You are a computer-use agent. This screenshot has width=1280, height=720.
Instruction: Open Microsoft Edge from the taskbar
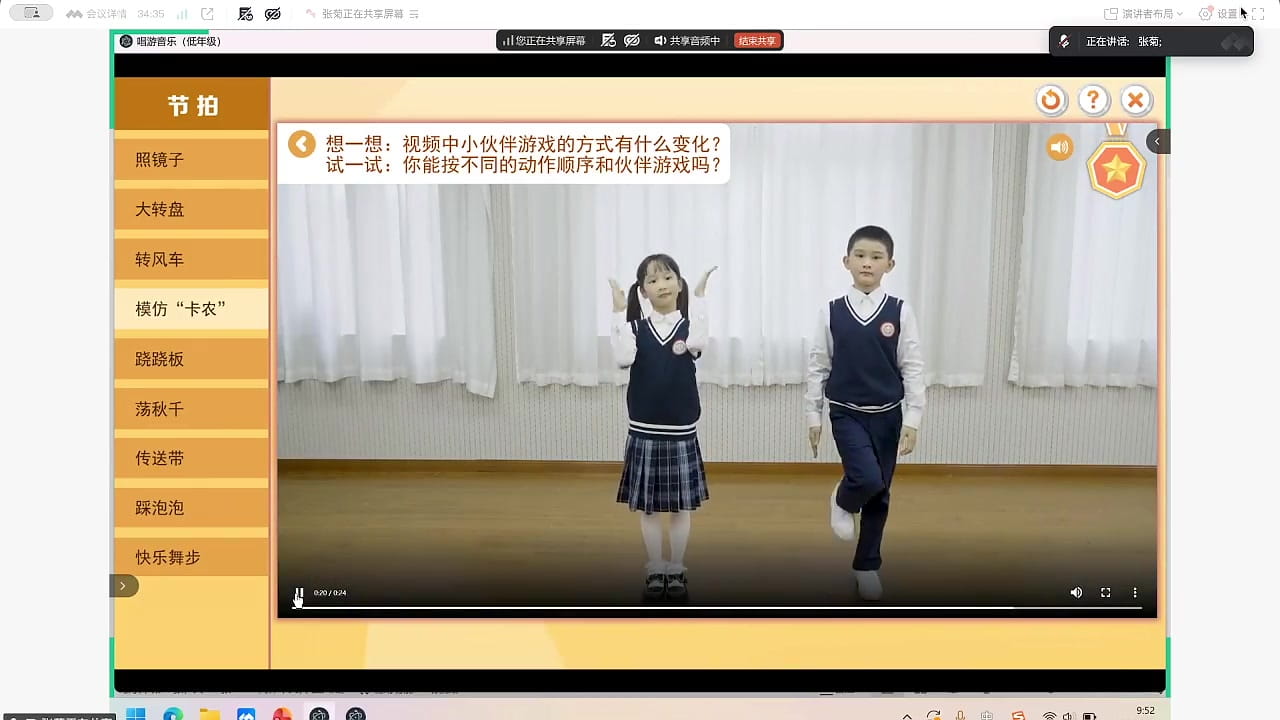[x=173, y=715]
